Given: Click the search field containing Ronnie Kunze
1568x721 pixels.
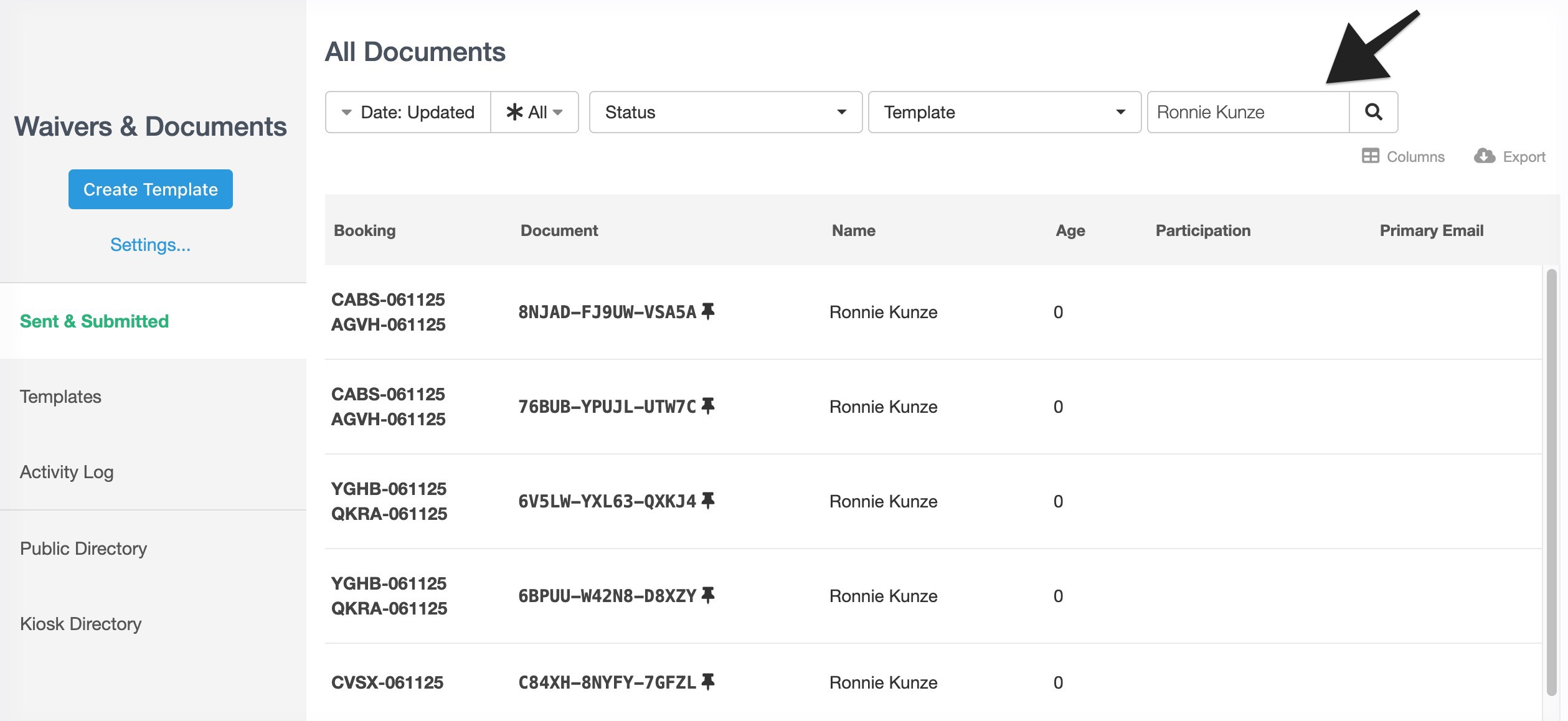Looking at the screenshot, I should [x=1248, y=112].
